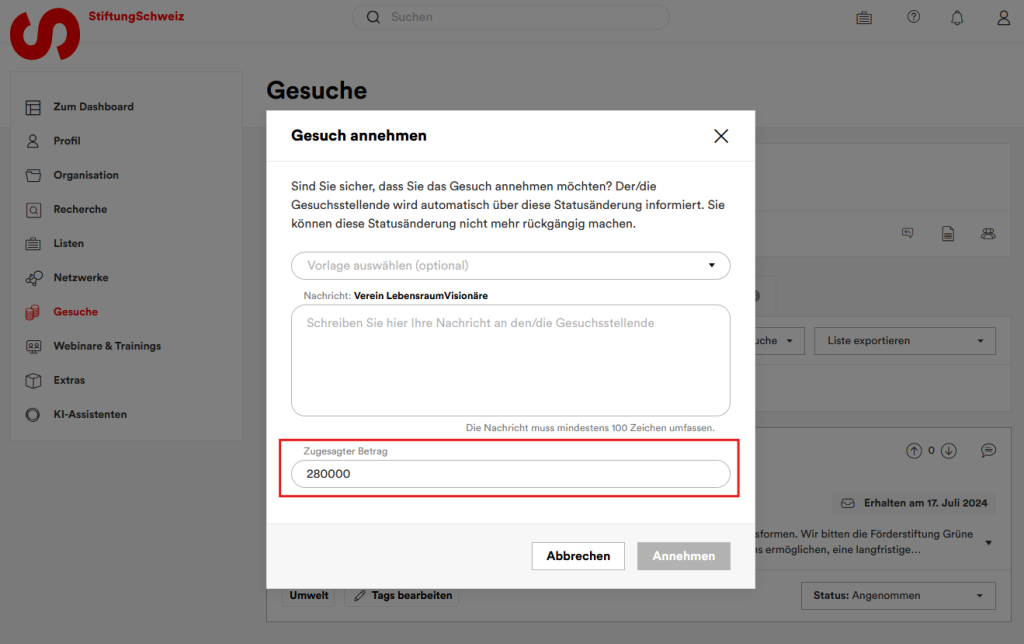
Task: Click the Abbrechen button
Action: [578, 556]
